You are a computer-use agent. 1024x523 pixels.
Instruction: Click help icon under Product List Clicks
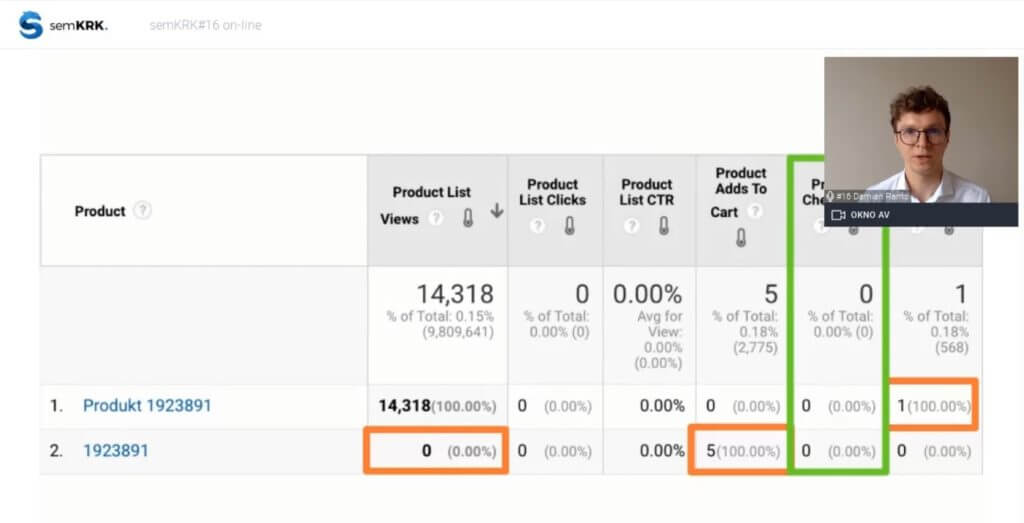[x=538, y=226]
